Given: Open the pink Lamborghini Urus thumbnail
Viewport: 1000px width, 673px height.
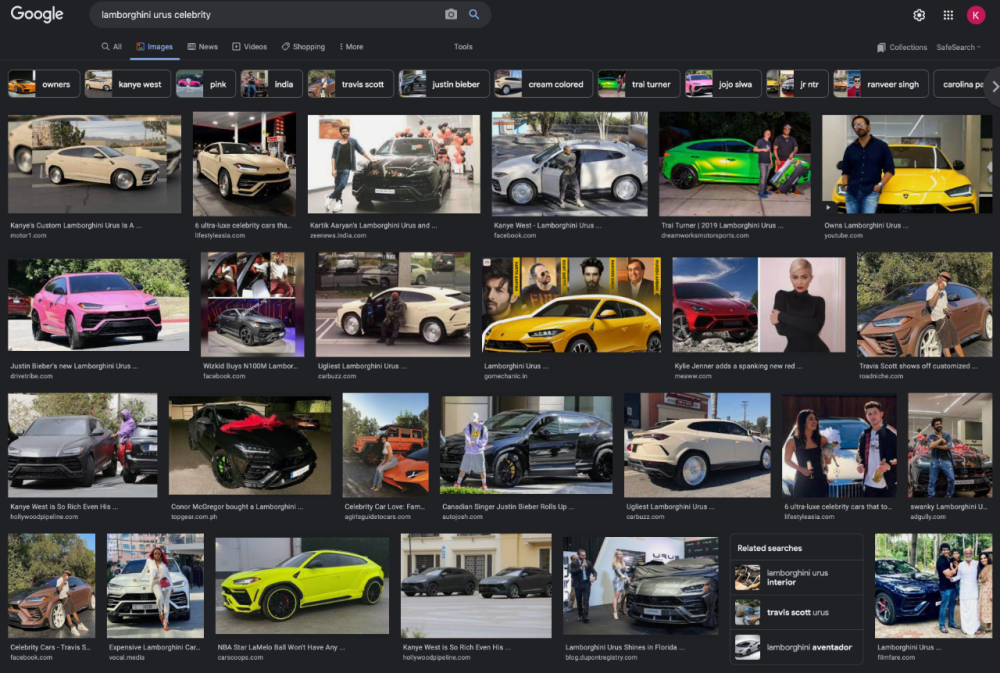Looking at the screenshot, I should [x=98, y=305].
